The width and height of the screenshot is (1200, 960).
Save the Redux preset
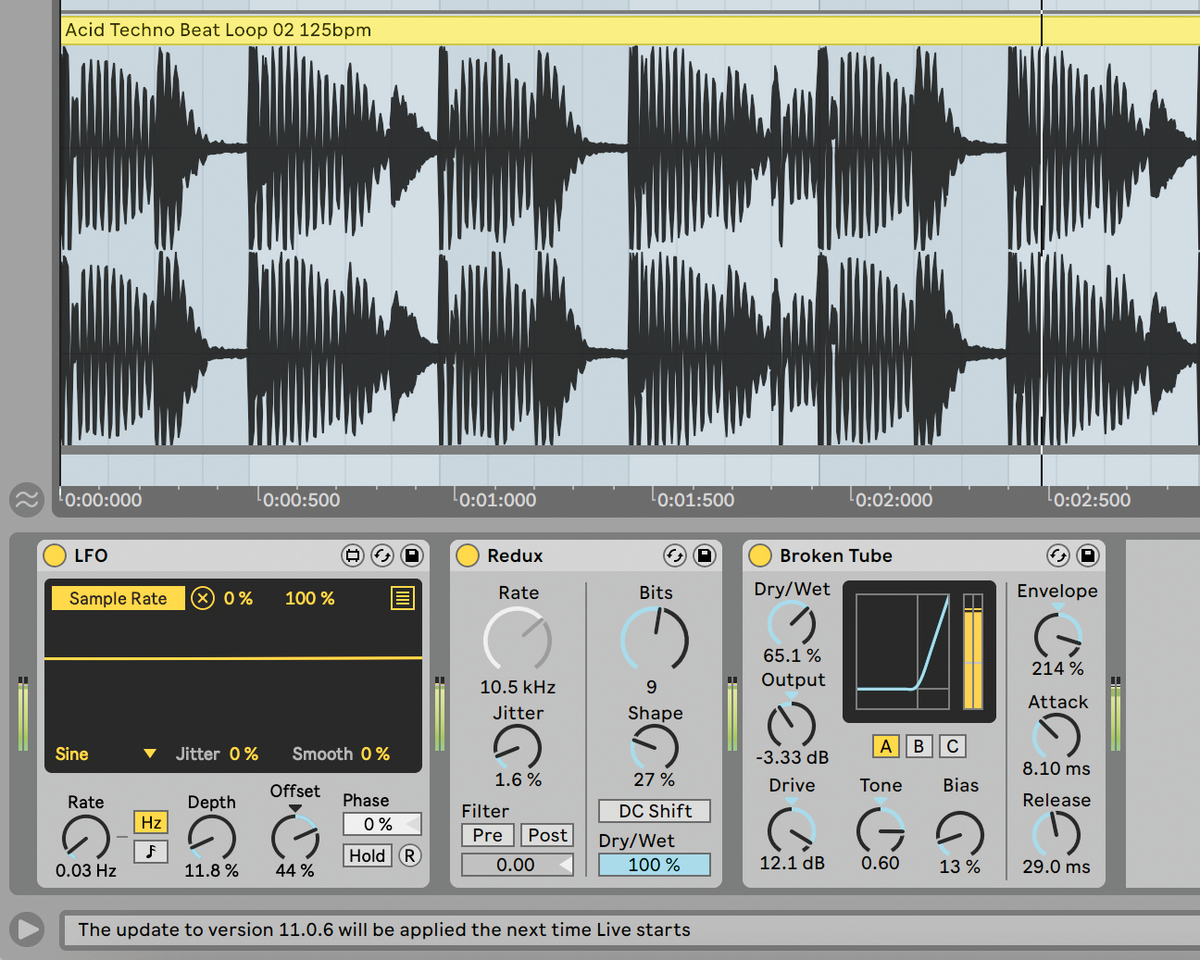[704, 555]
